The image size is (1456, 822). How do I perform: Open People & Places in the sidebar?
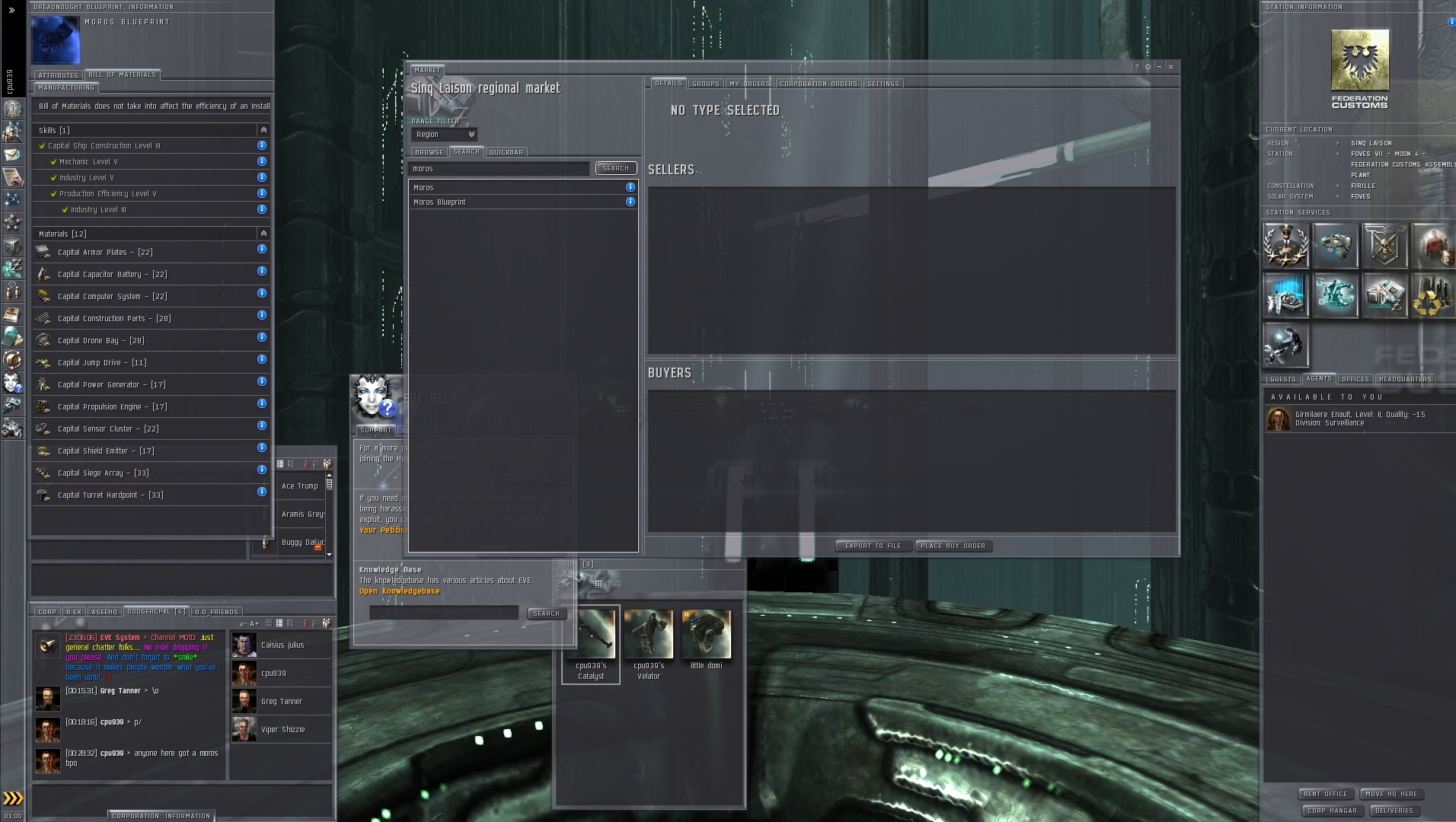(12, 131)
